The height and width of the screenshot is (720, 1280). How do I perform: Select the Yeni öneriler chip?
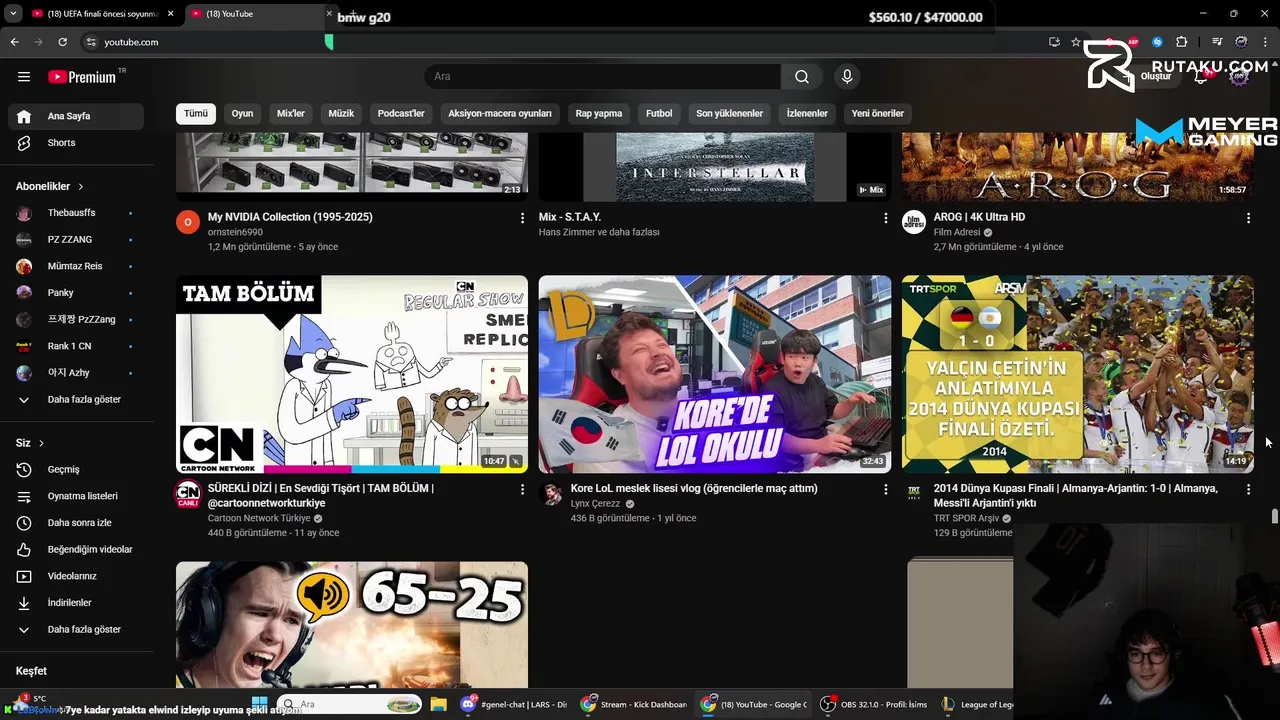tap(878, 113)
